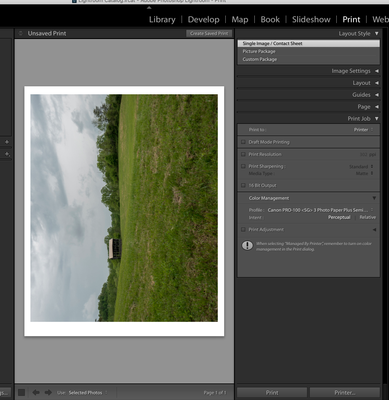Expand the Layout panel

(377, 83)
